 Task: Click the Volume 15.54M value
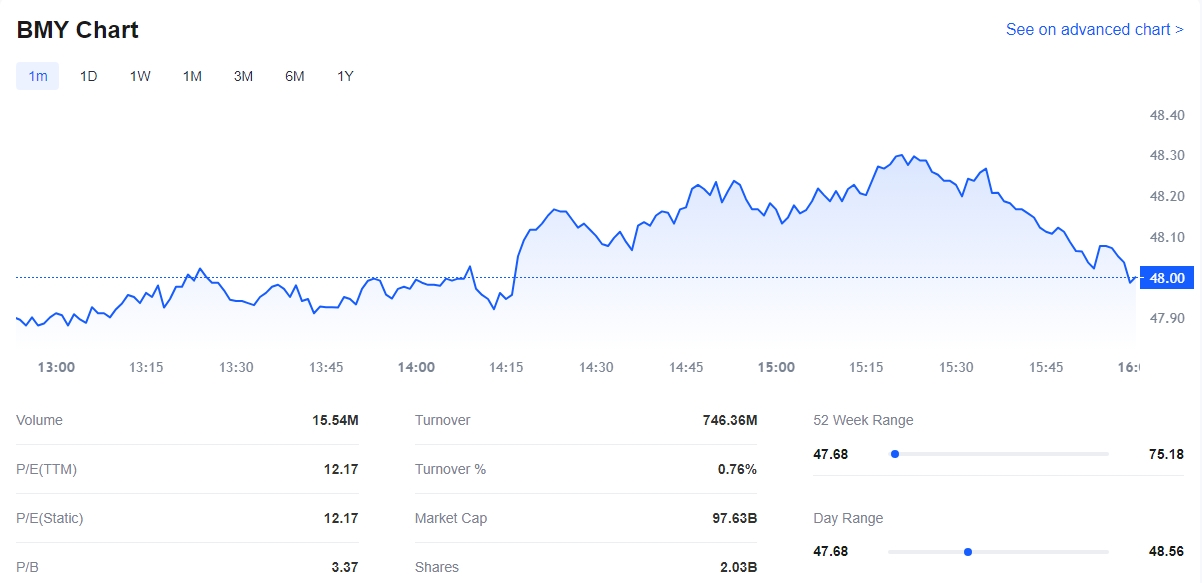click(335, 421)
